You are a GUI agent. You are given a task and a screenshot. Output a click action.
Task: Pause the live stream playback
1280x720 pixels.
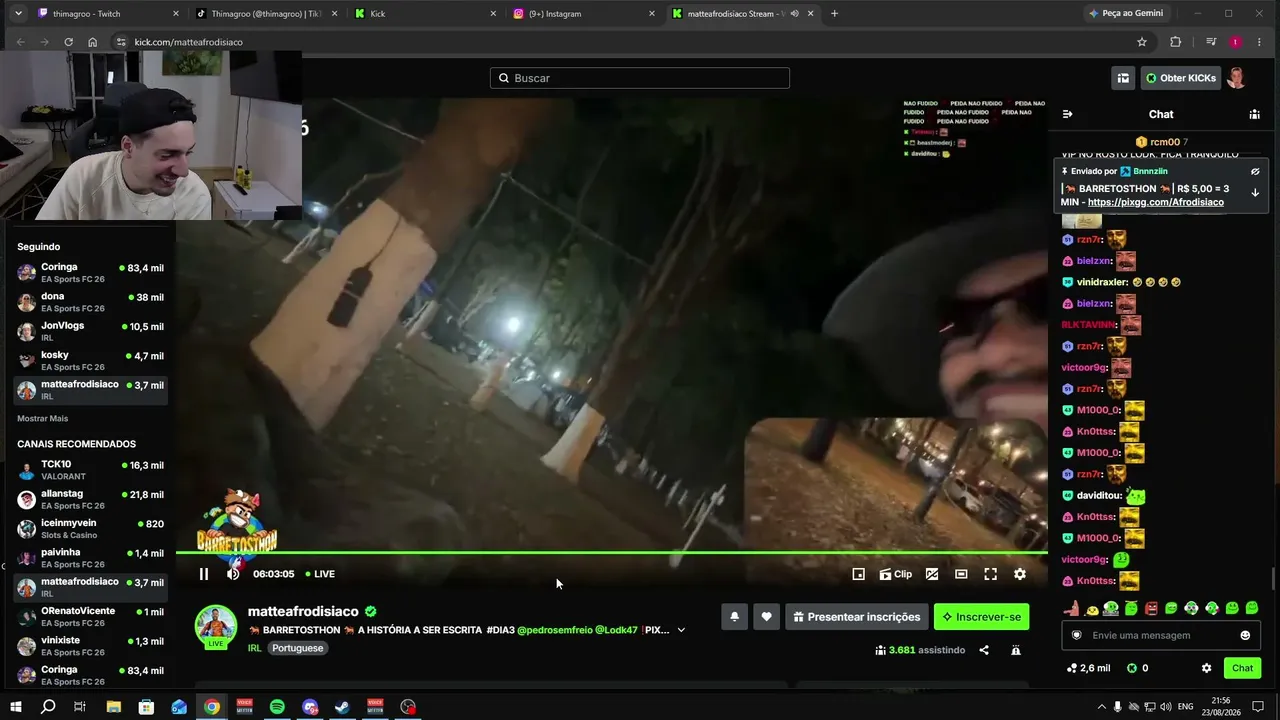point(204,574)
